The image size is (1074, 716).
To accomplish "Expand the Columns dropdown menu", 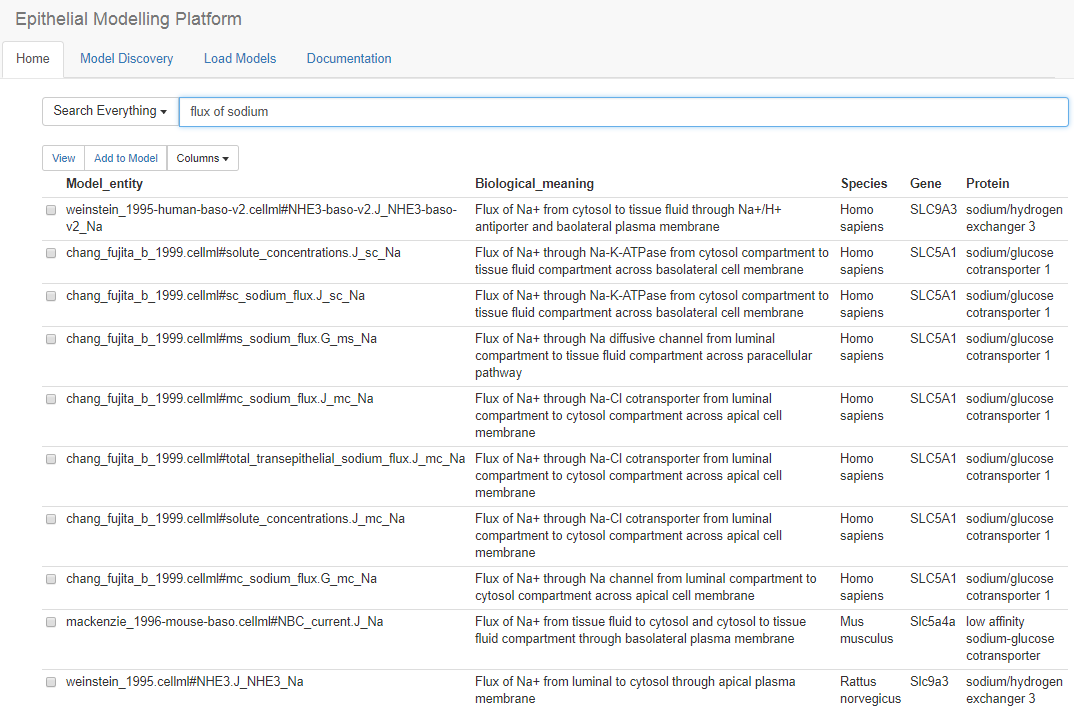I will click(x=203, y=158).
